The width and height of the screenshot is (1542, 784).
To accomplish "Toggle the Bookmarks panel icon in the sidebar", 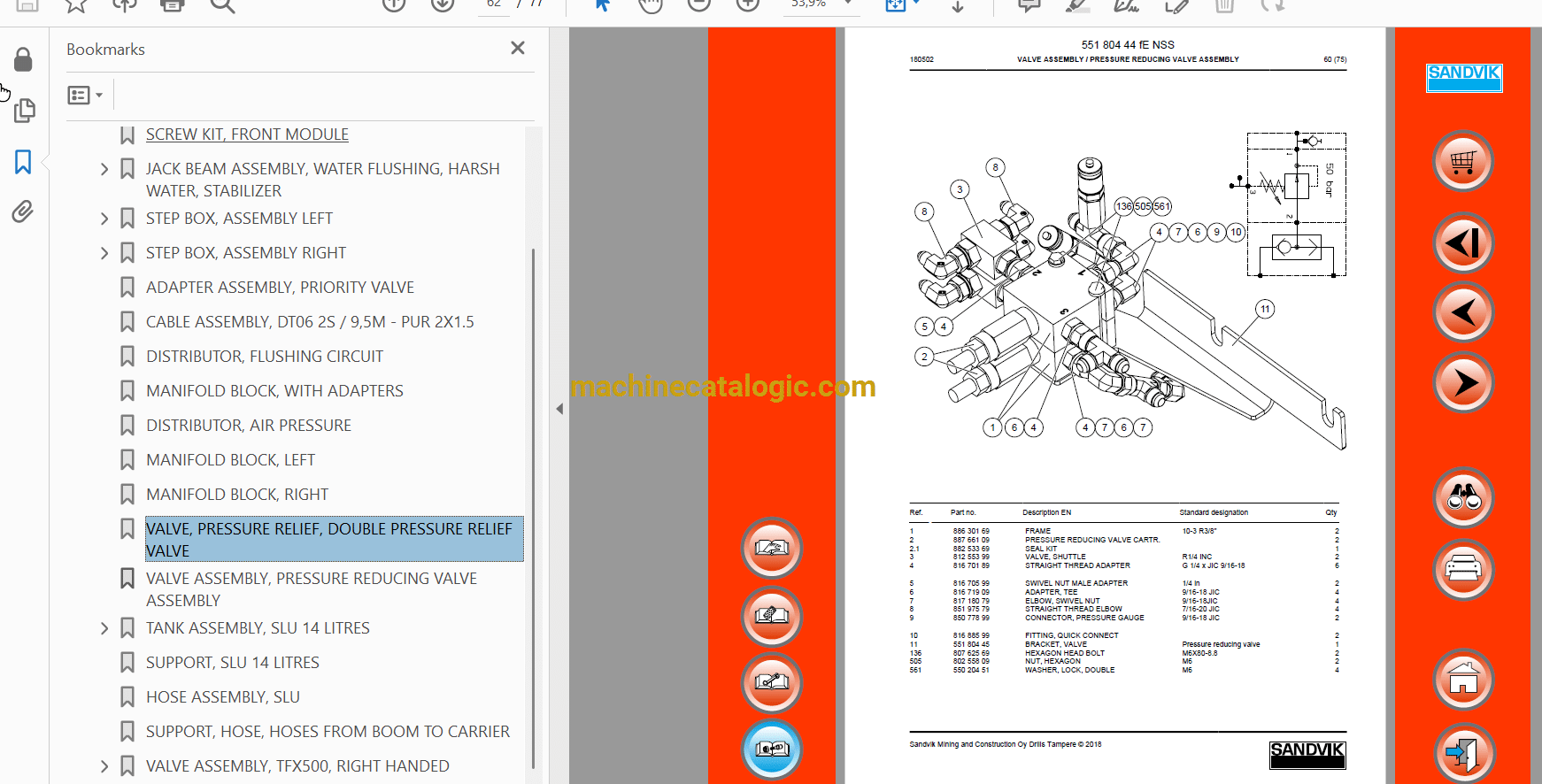I will 23,162.
